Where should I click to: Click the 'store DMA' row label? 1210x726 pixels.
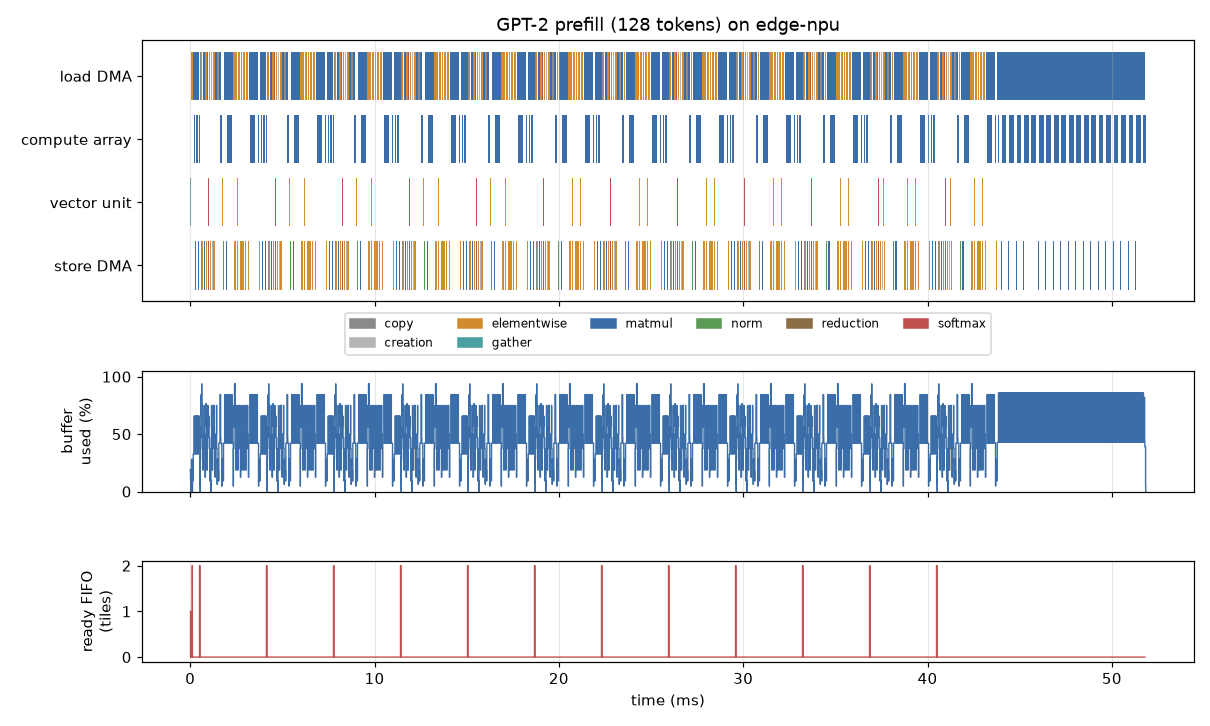[92, 266]
